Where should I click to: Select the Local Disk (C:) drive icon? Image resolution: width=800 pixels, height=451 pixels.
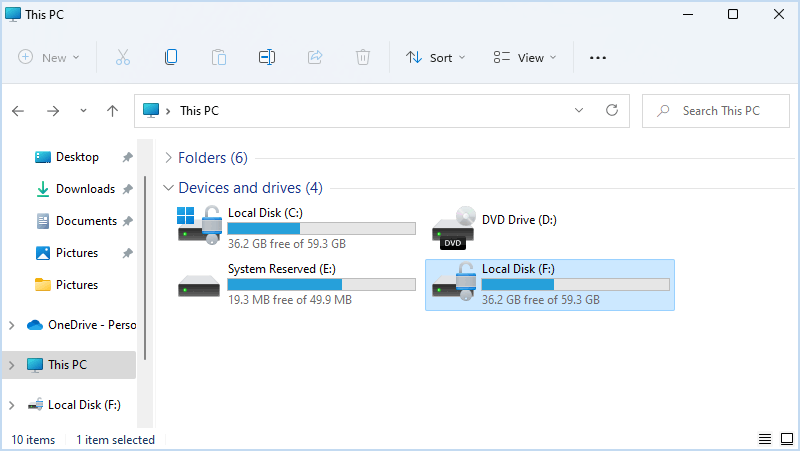click(200, 225)
